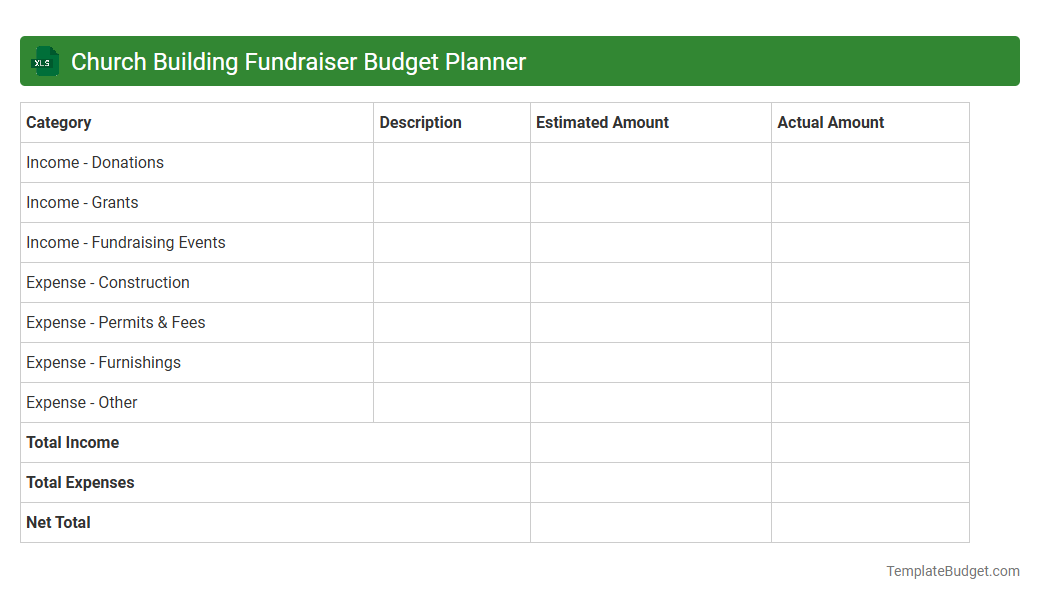
Task: Click the Actual Amount cell for Construction
Action: click(x=870, y=282)
